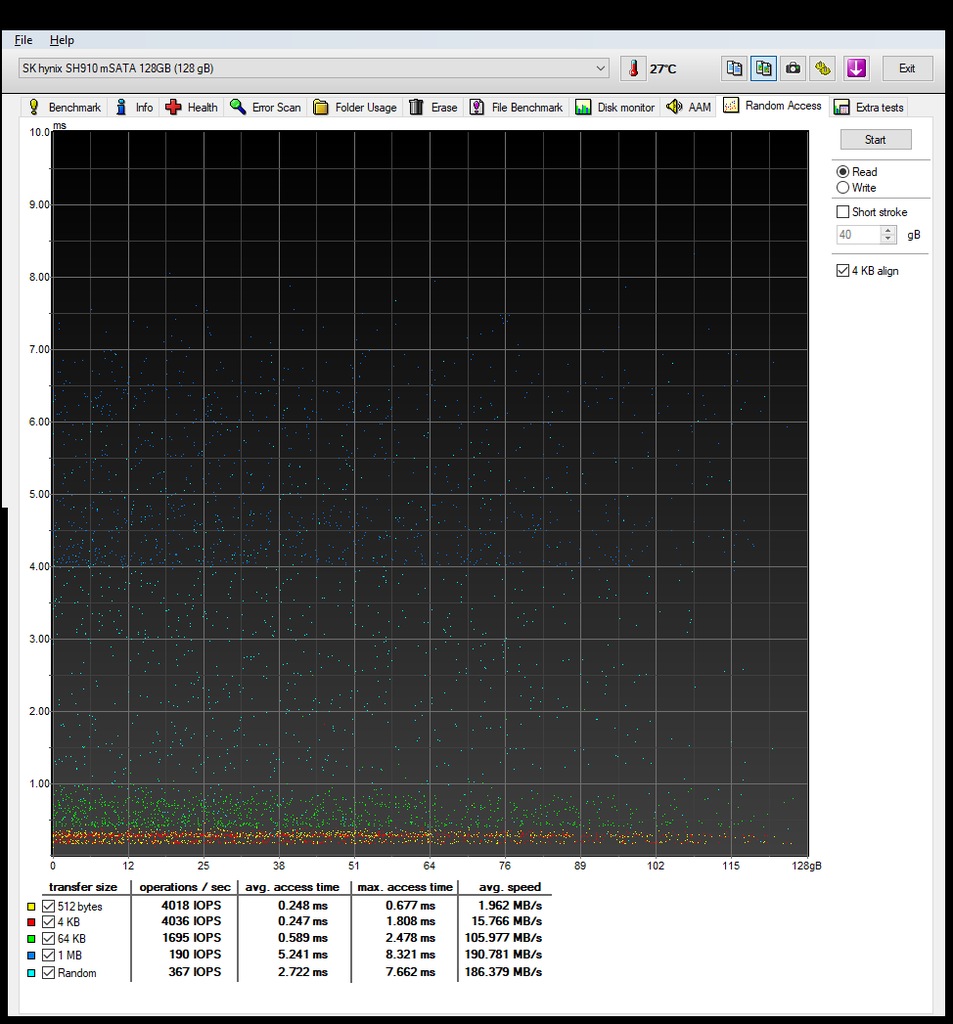Click the Start button
The image size is (953, 1024).
point(875,139)
